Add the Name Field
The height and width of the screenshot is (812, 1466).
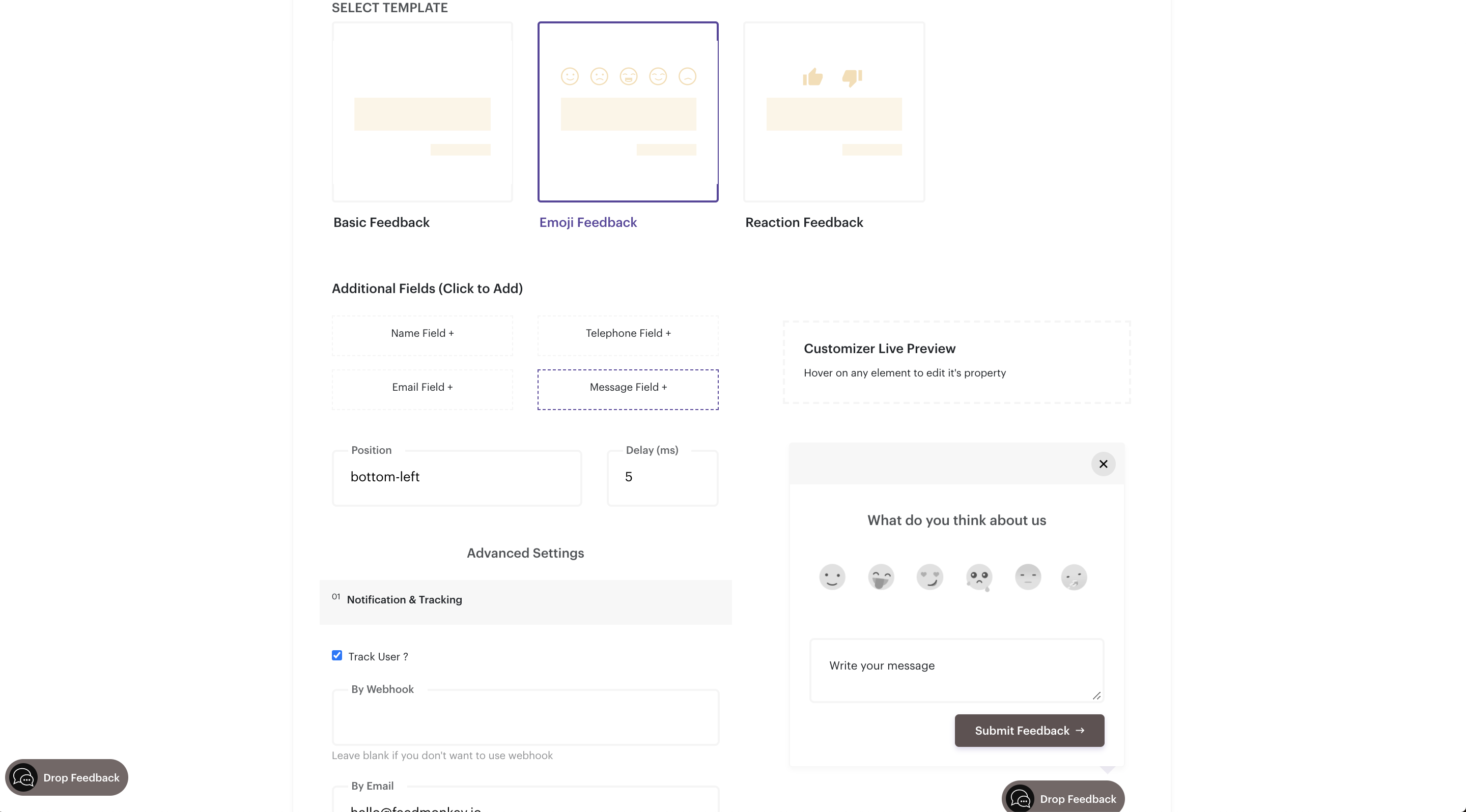pos(422,333)
